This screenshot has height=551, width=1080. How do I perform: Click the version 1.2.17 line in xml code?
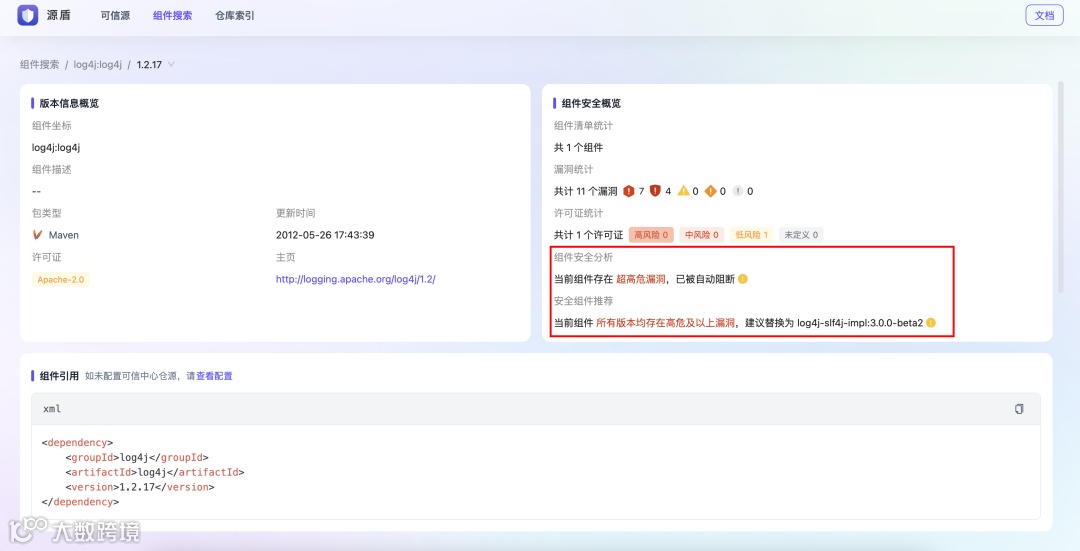pos(140,487)
